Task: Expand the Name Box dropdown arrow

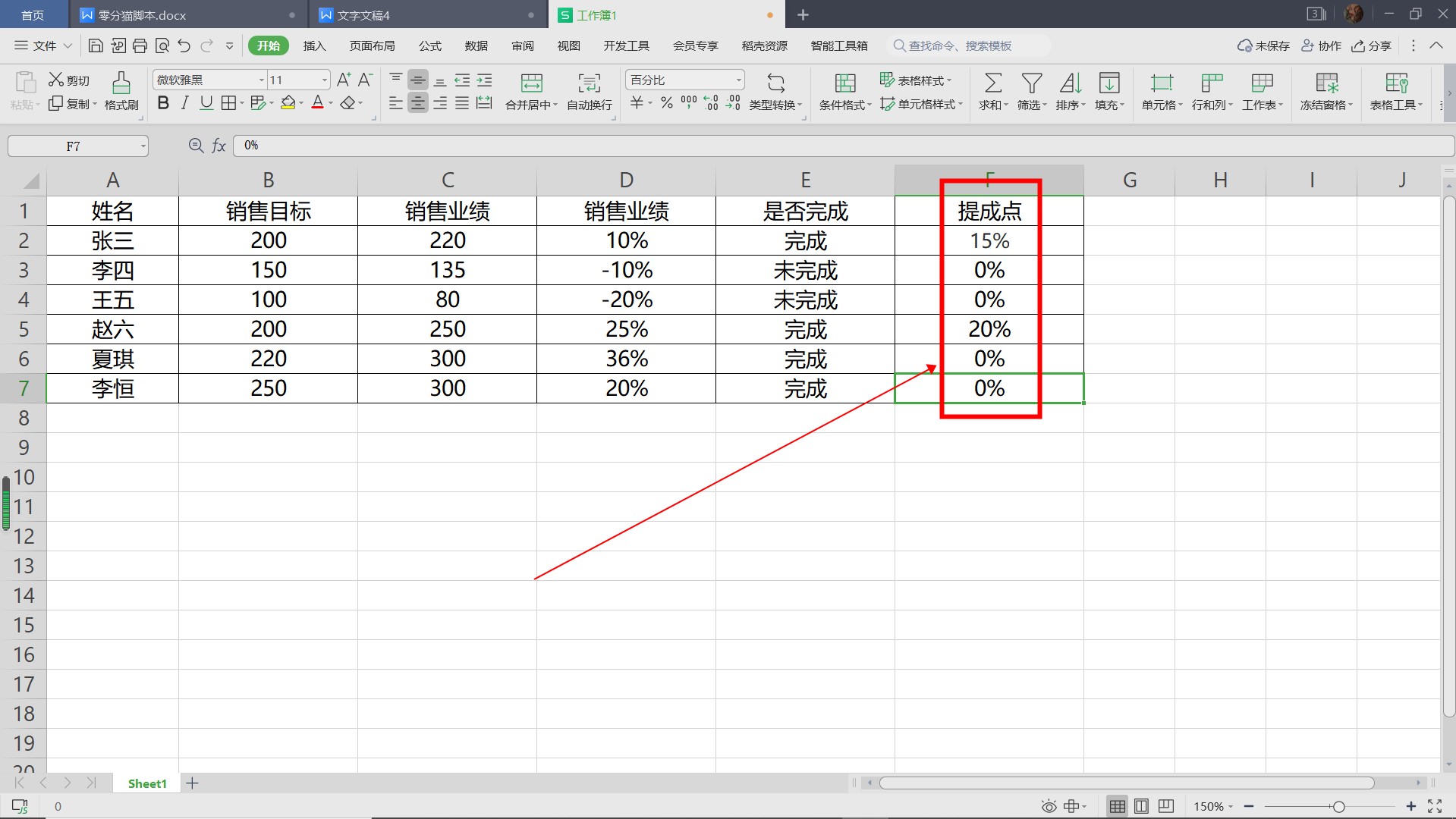Action: click(143, 146)
